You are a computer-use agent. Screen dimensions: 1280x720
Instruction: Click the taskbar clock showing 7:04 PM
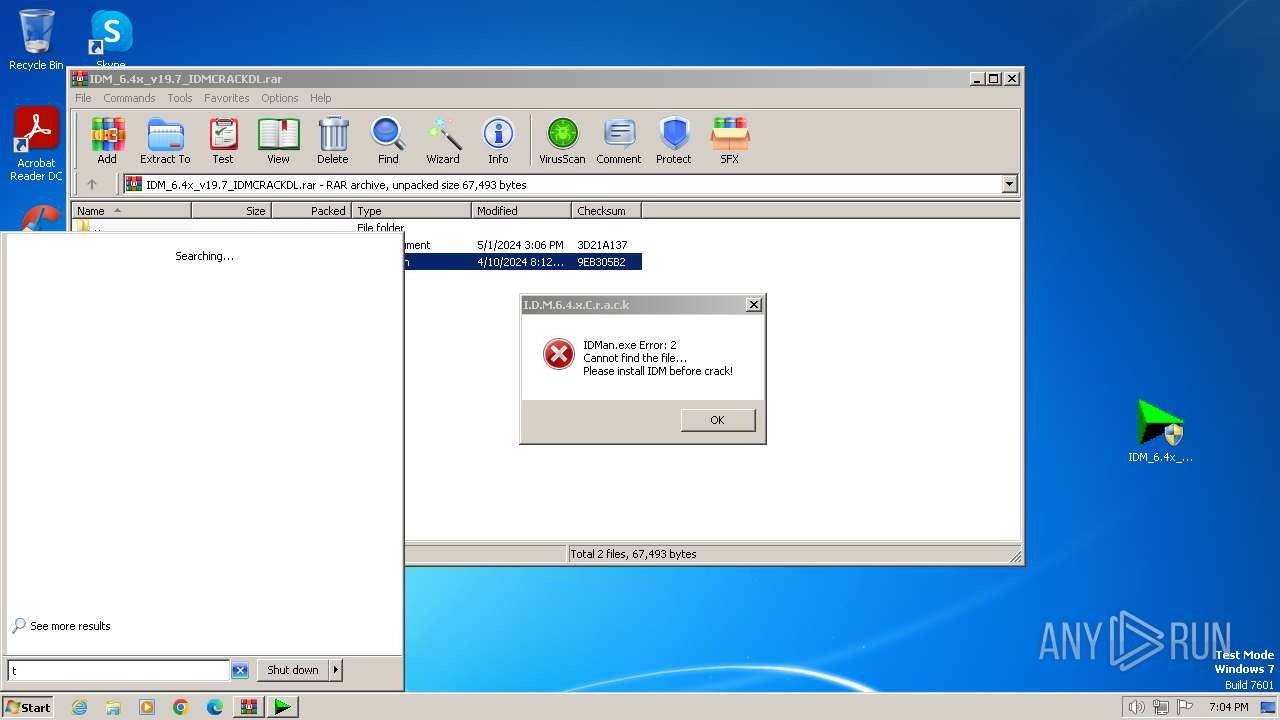tap(1228, 707)
